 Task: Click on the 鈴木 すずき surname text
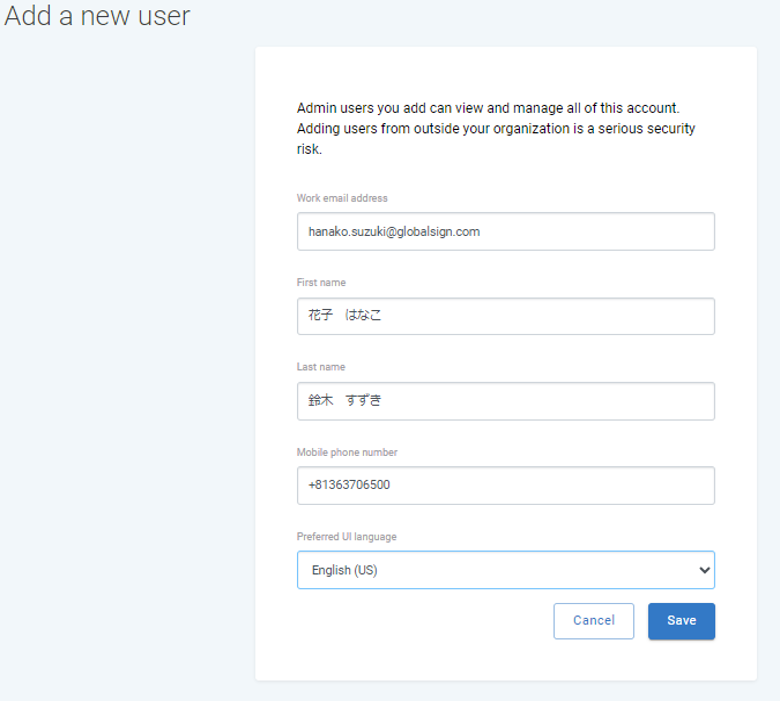(x=345, y=401)
